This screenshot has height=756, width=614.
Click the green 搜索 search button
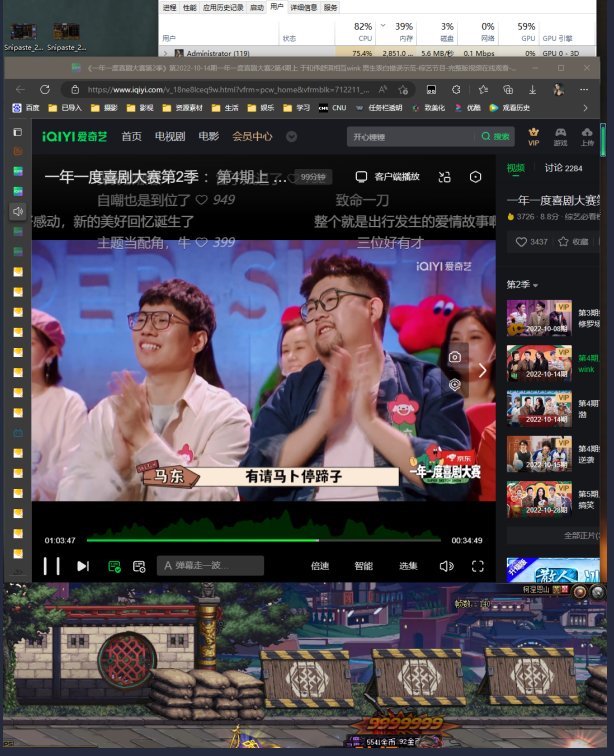click(495, 137)
